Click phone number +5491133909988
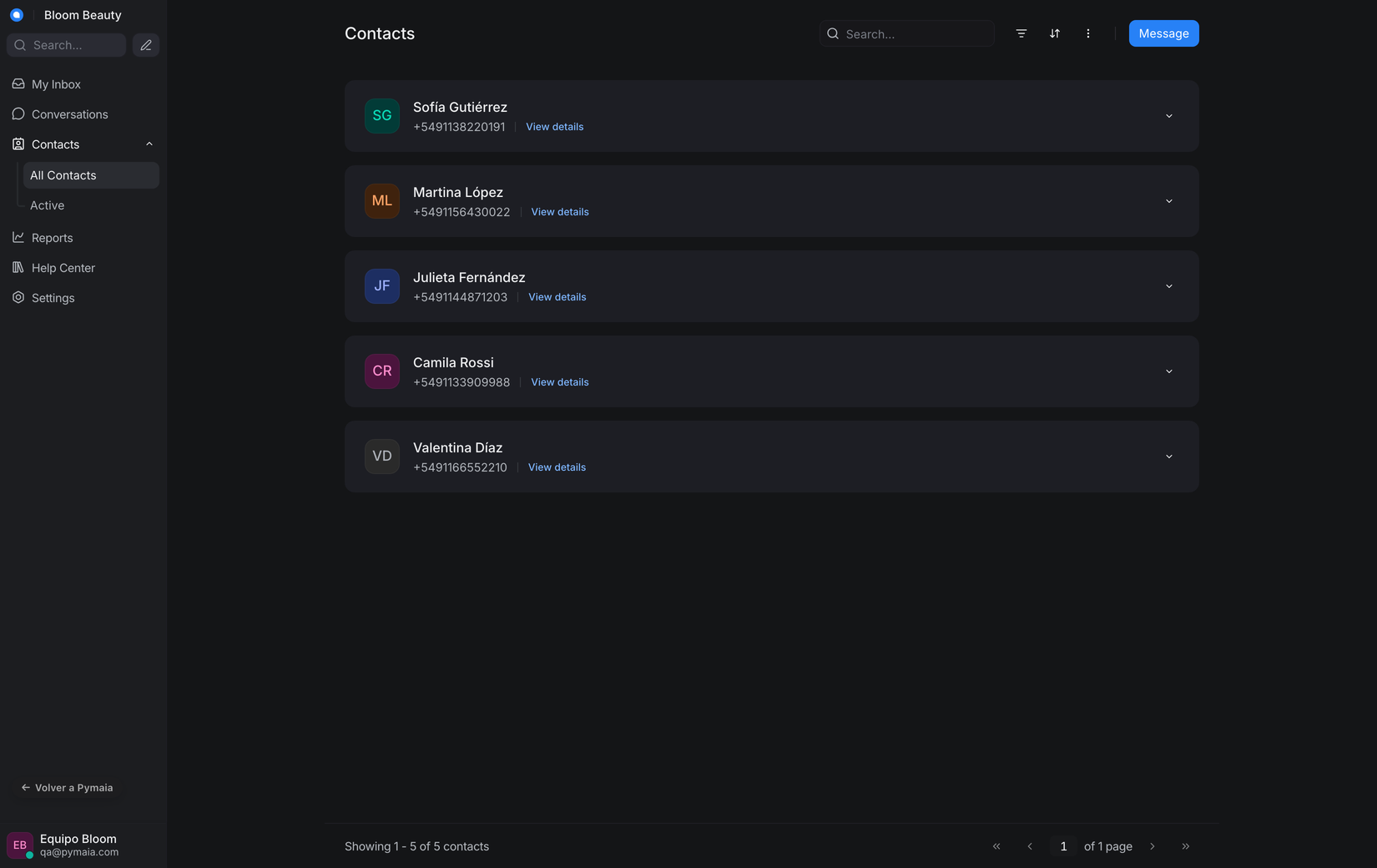Screen dimensions: 1377x868 click(462, 382)
